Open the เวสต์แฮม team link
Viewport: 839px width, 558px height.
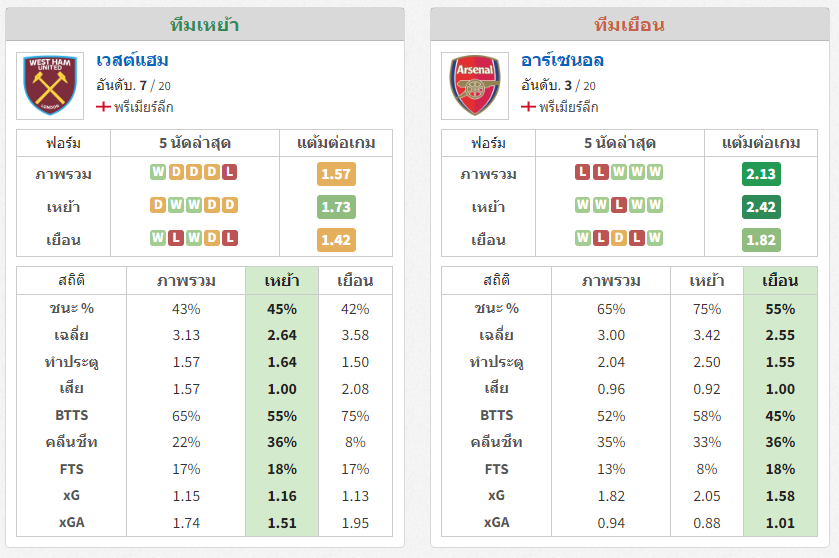click(132, 60)
